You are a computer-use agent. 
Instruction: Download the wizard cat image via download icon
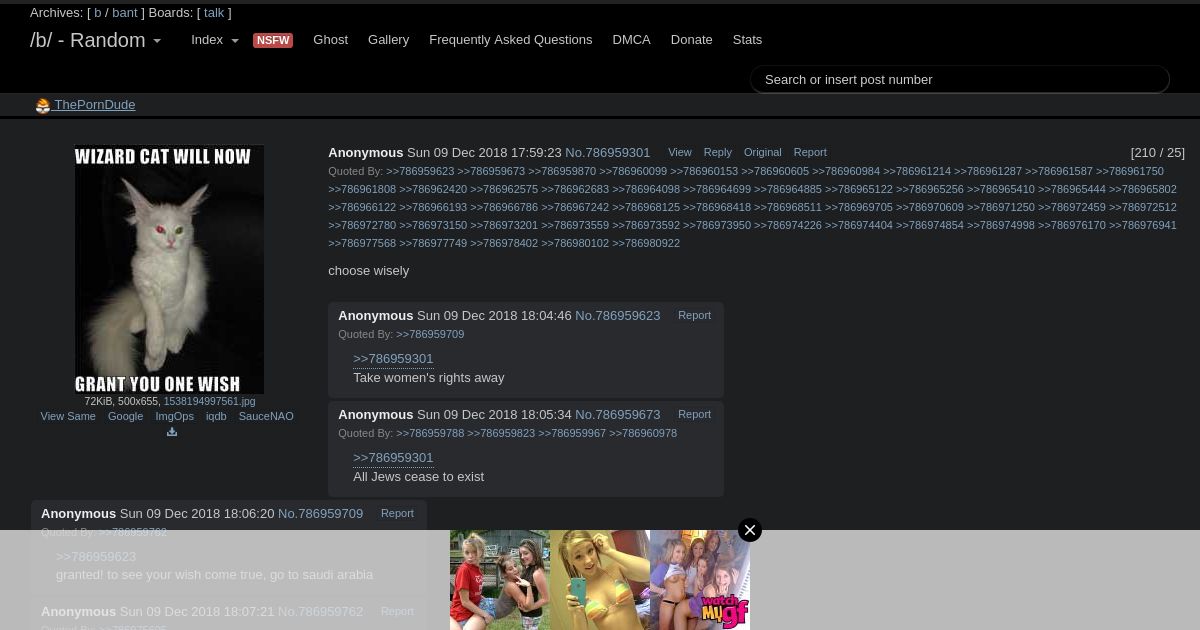[171, 432]
